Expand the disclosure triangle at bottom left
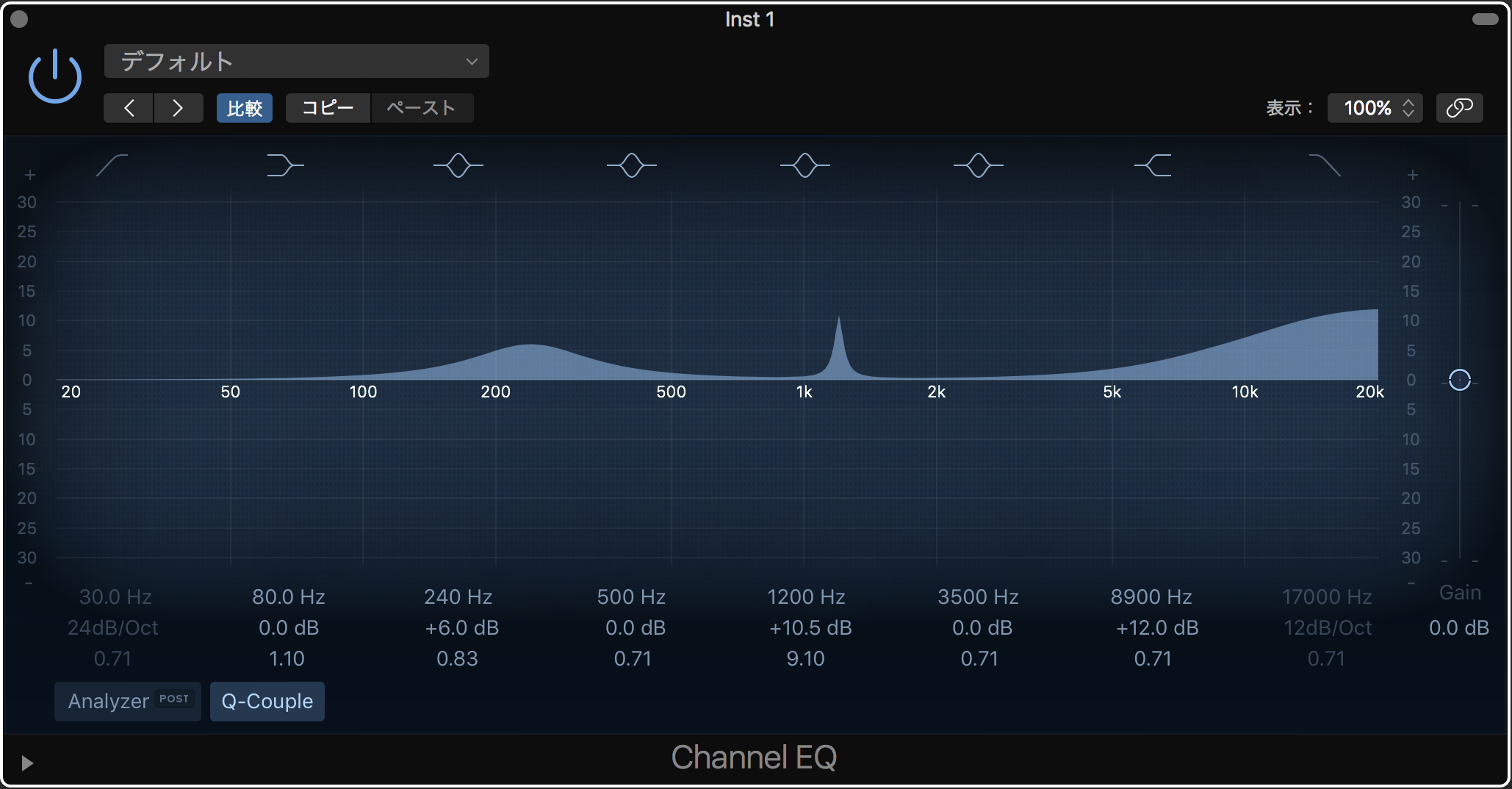The image size is (1512, 789). [x=27, y=763]
